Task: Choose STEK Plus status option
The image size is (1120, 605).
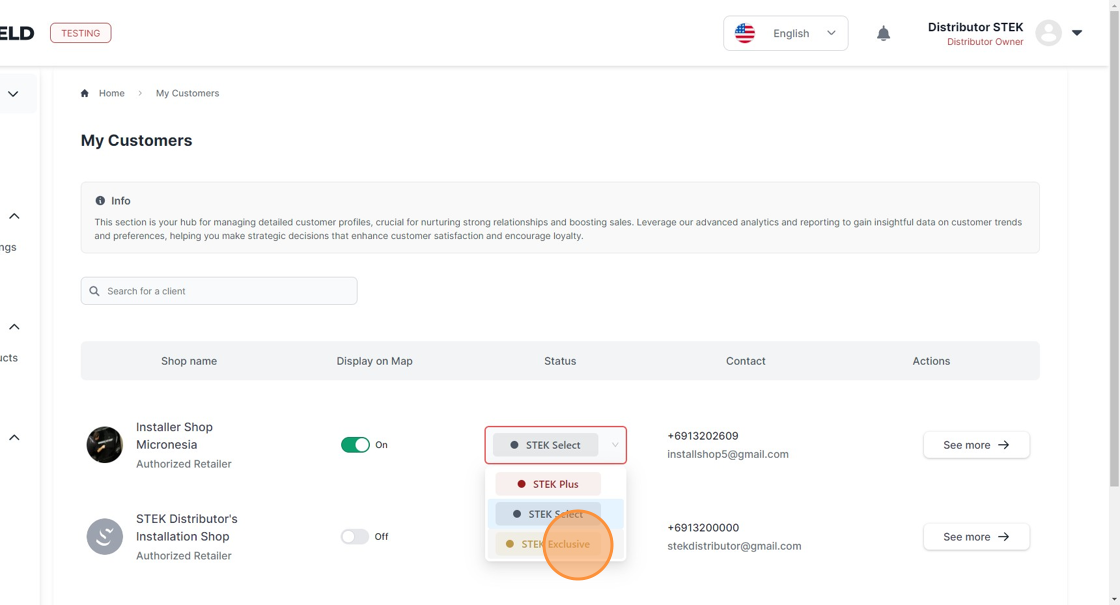Action: [x=548, y=484]
